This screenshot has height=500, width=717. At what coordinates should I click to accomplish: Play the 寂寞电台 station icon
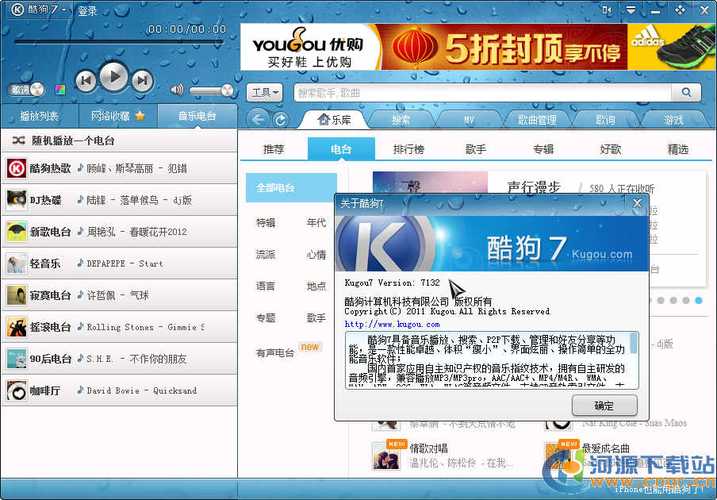pos(16,295)
